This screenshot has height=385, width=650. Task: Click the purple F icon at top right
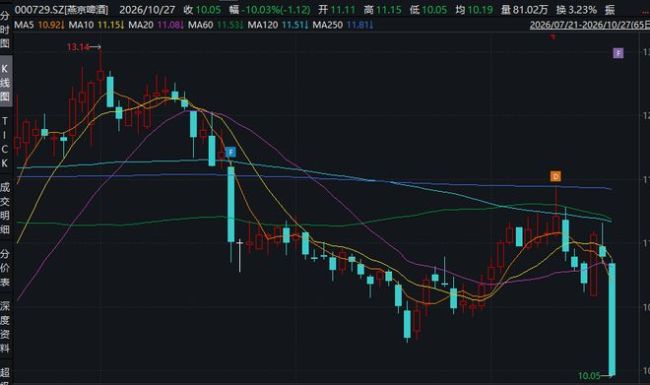click(x=618, y=53)
